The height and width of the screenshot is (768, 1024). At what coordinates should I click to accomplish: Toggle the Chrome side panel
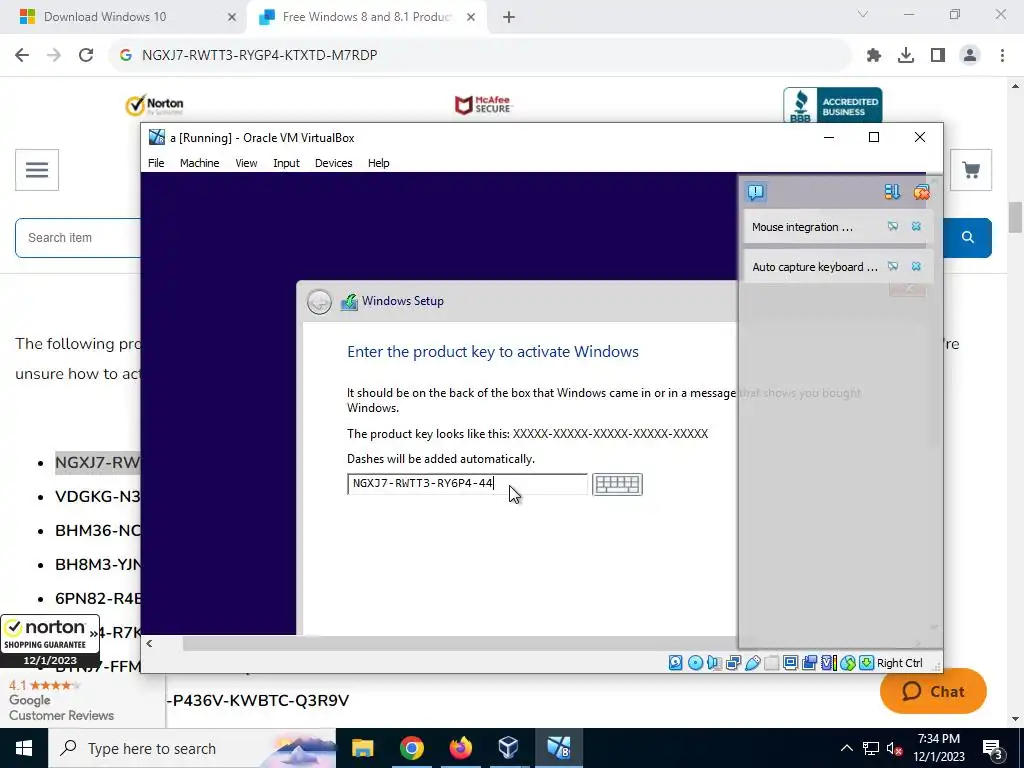[938, 56]
